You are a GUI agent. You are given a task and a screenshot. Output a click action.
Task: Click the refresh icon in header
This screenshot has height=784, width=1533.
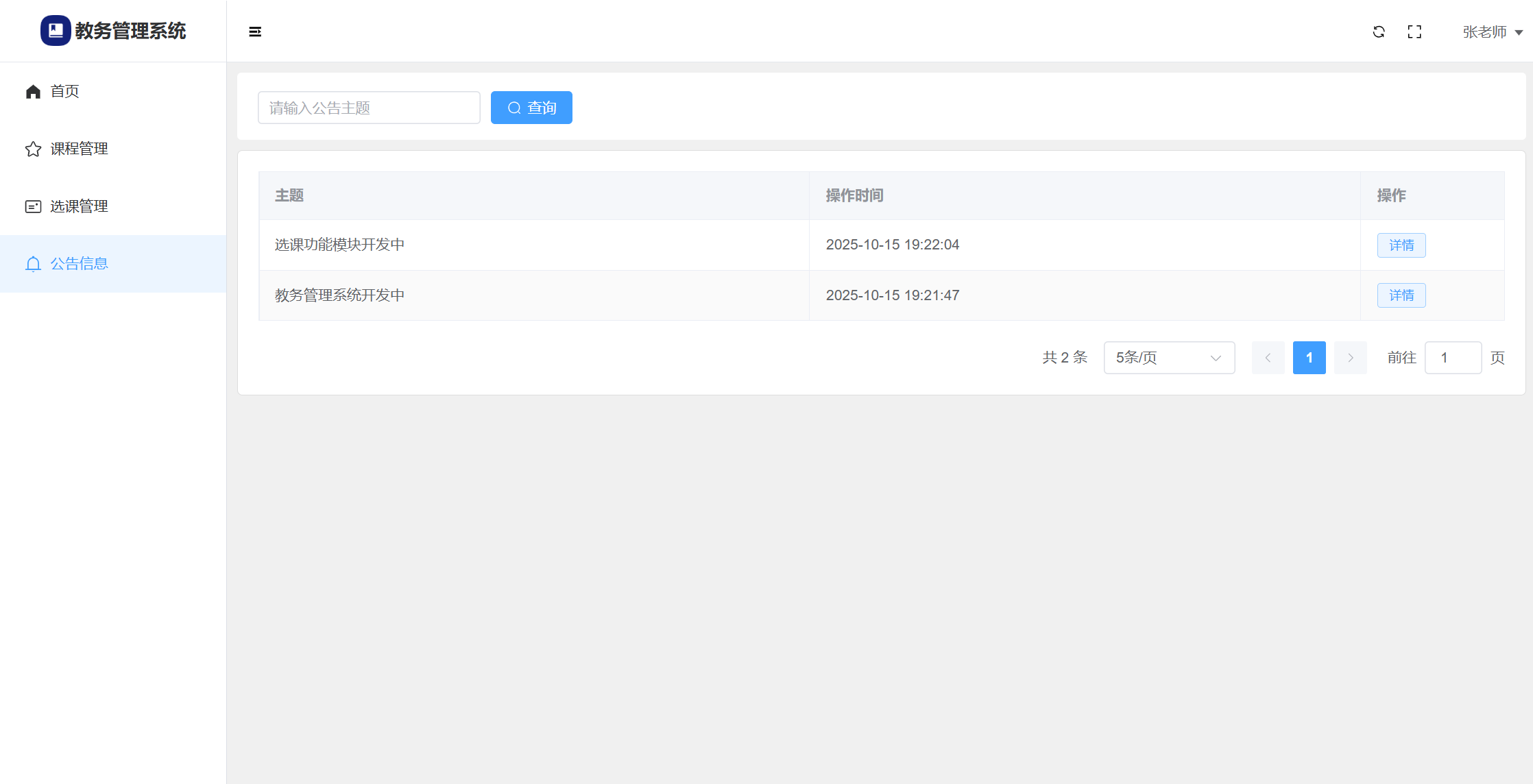[1379, 32]
